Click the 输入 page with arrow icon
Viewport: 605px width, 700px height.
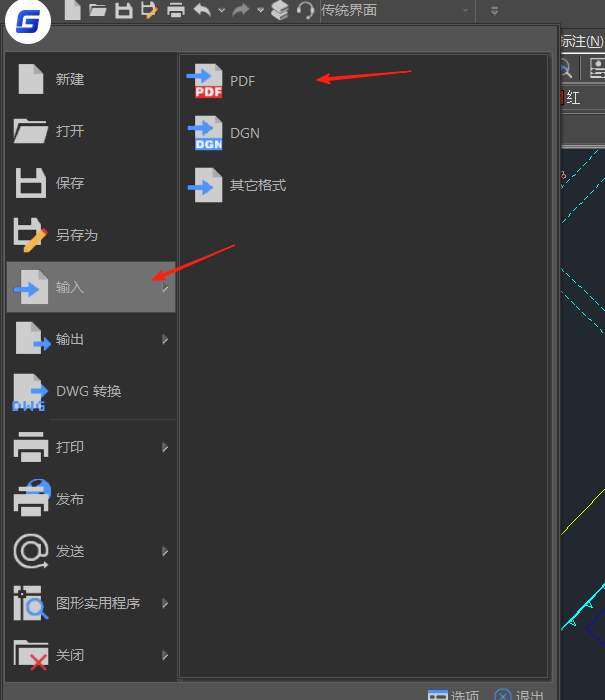31,287
